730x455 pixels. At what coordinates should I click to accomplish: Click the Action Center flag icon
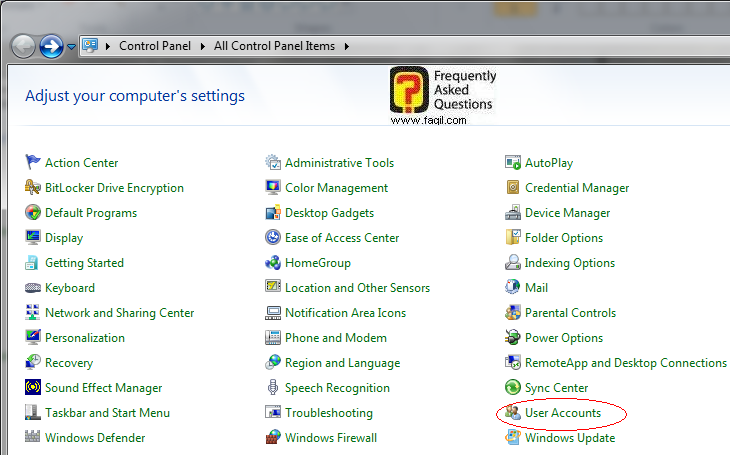pyautogui.click(x=33, y=163)
